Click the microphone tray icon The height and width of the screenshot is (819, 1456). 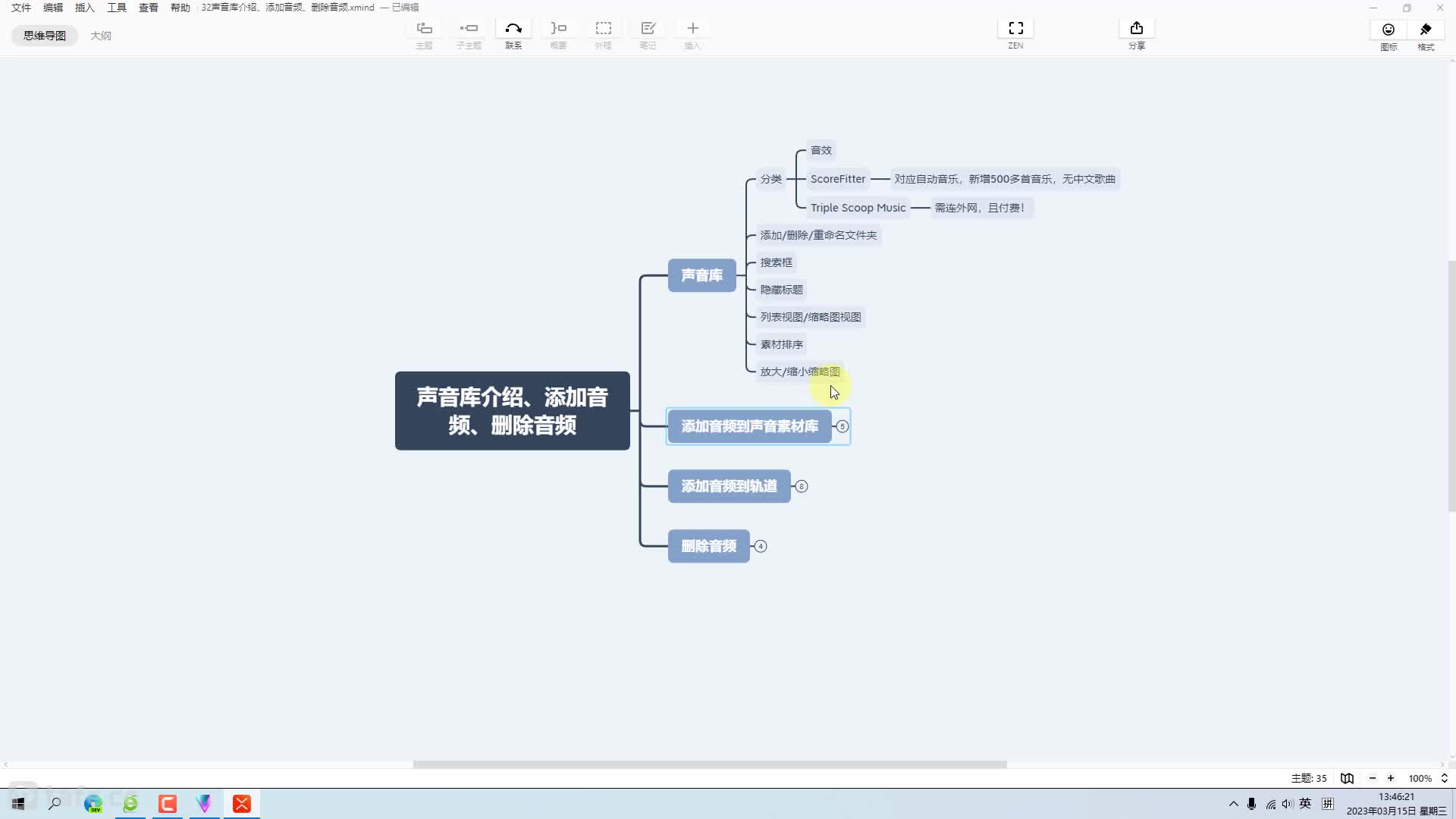point(1251,804)
